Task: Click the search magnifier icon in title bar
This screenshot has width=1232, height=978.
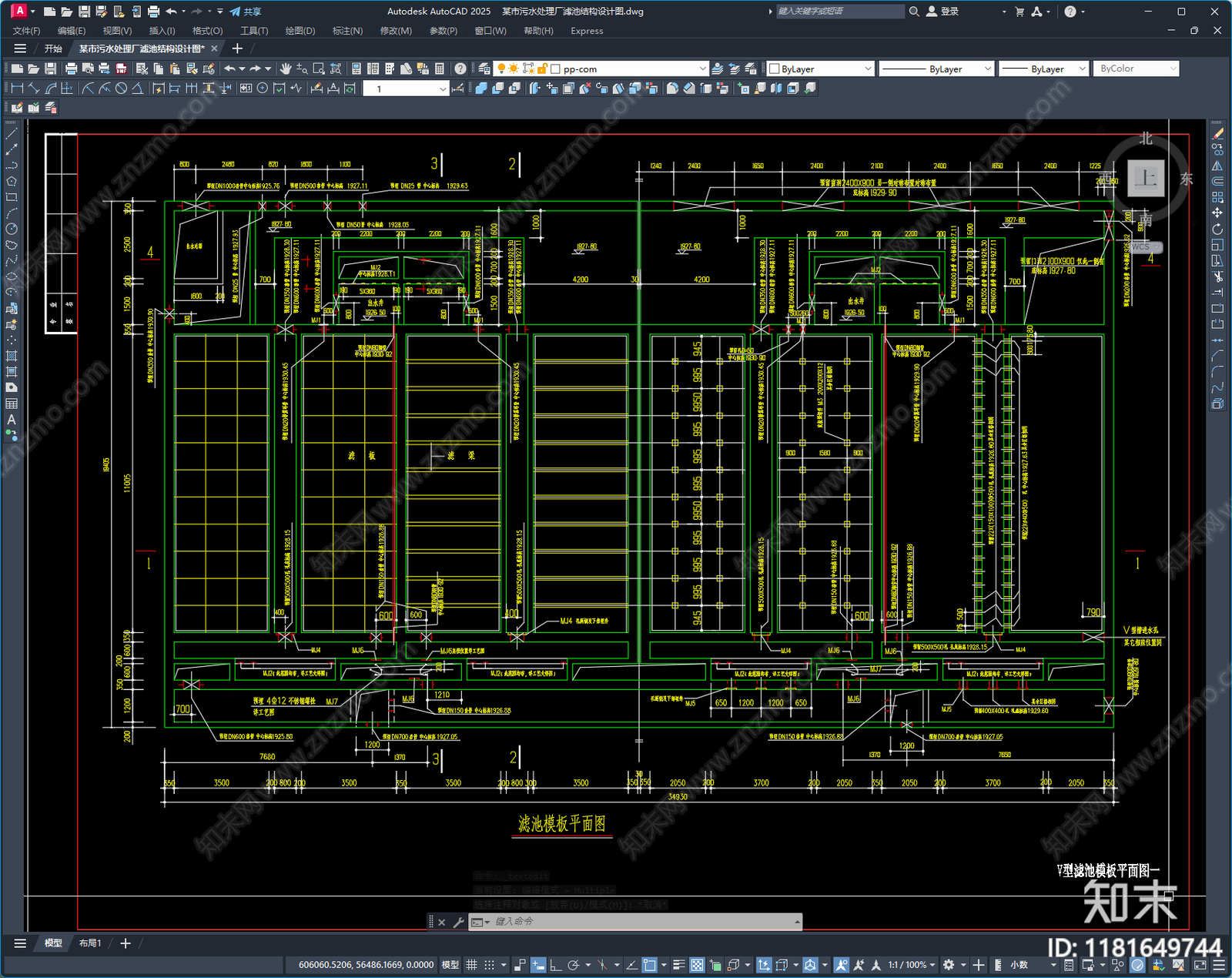Action: click(914, 12)
